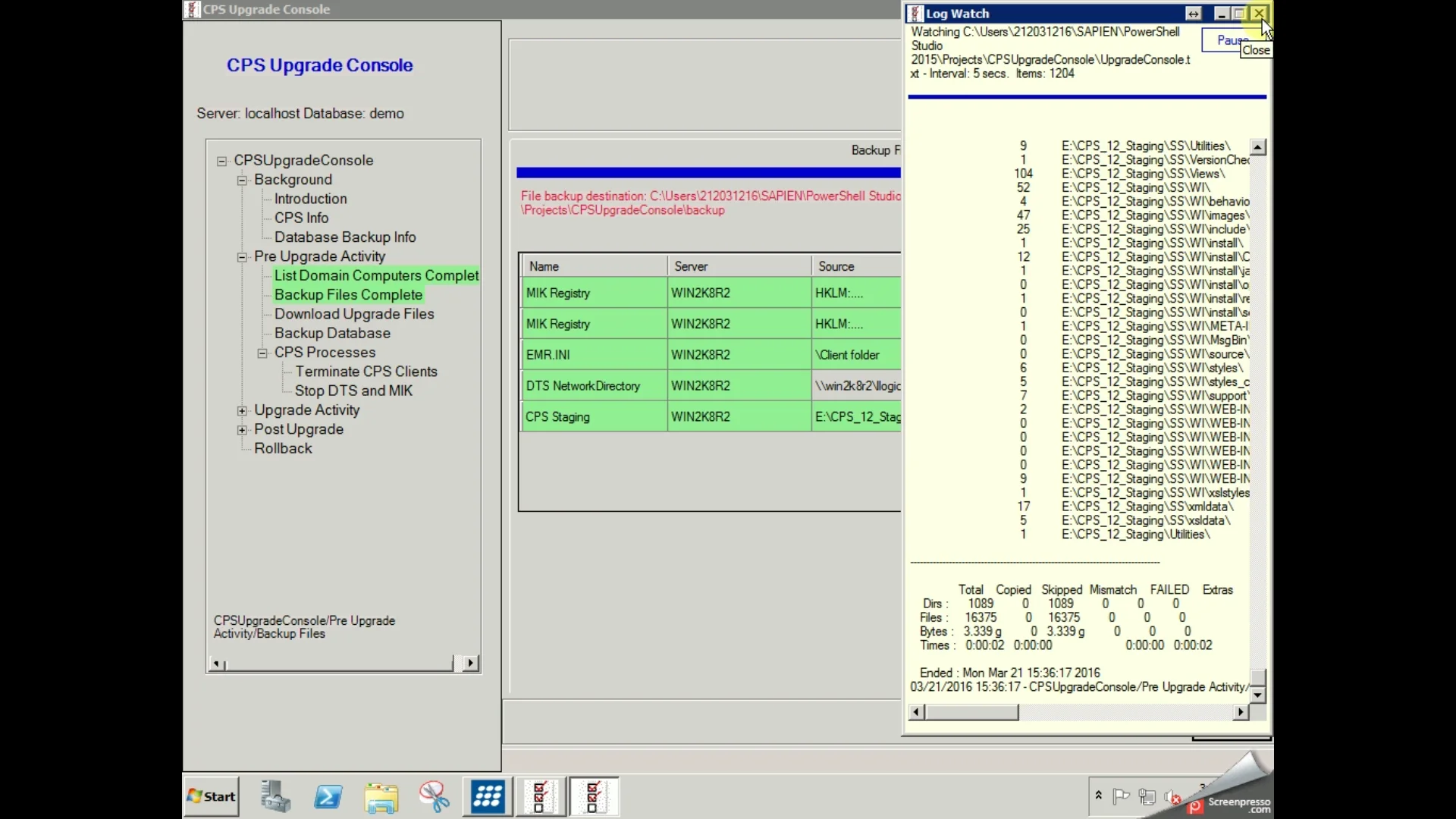Viewport: 1456px width, 819px height.
Task: Show hidden tray icons via the chevron
Action: (1098, 797)
